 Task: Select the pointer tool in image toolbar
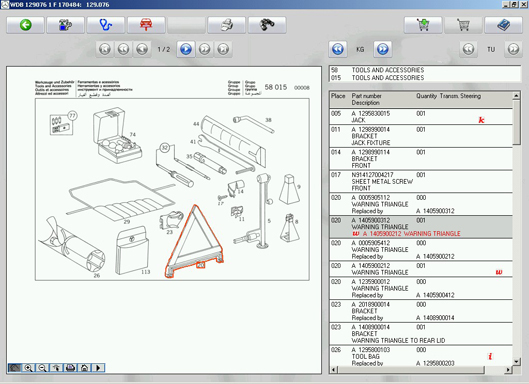tap(56, 367)
